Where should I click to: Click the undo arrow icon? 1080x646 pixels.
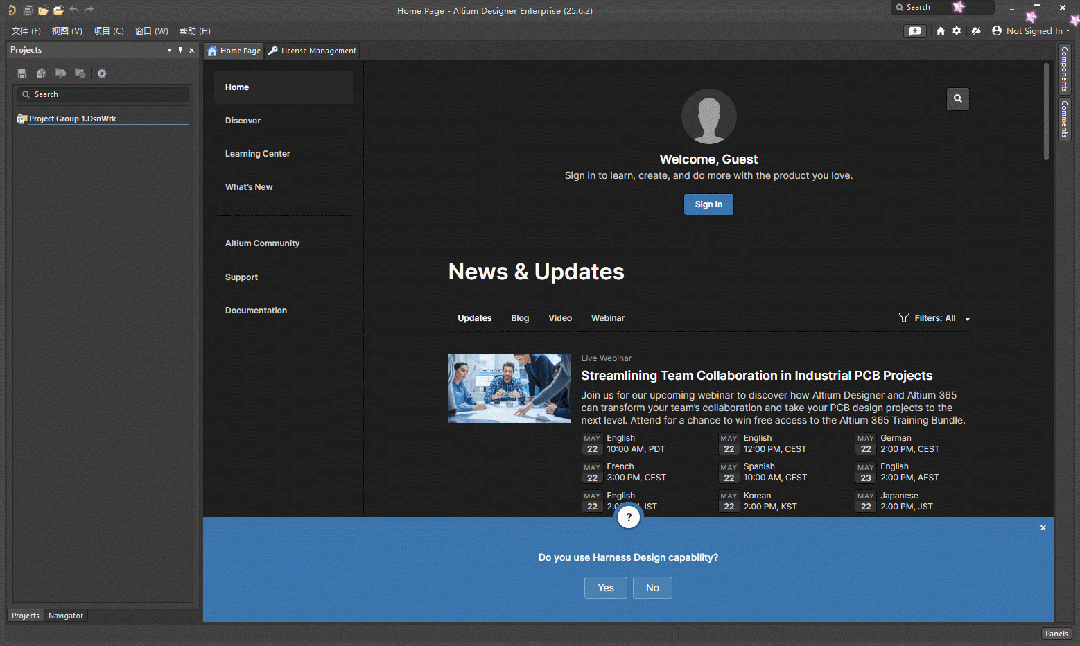tap(74, 10)
